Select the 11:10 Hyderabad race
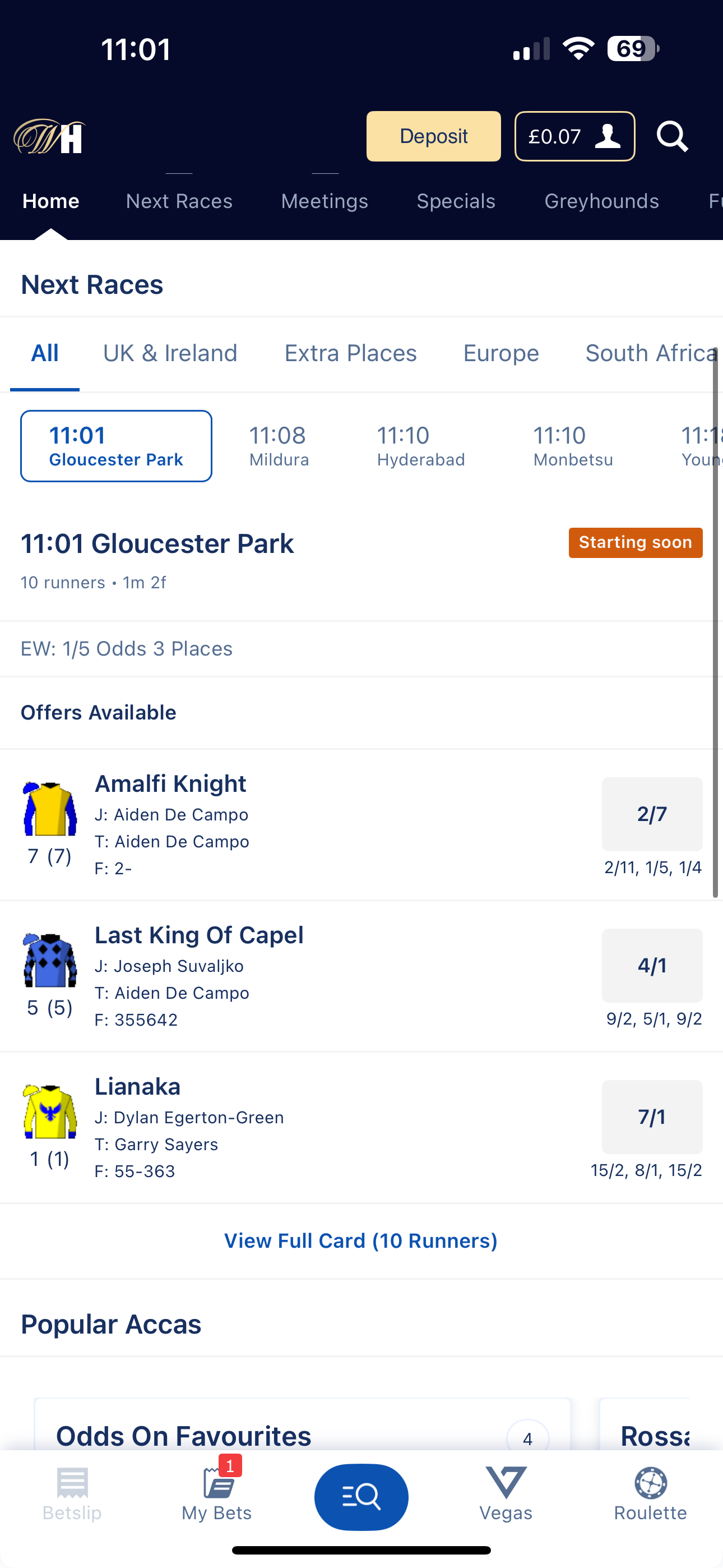 click(420, 446)
